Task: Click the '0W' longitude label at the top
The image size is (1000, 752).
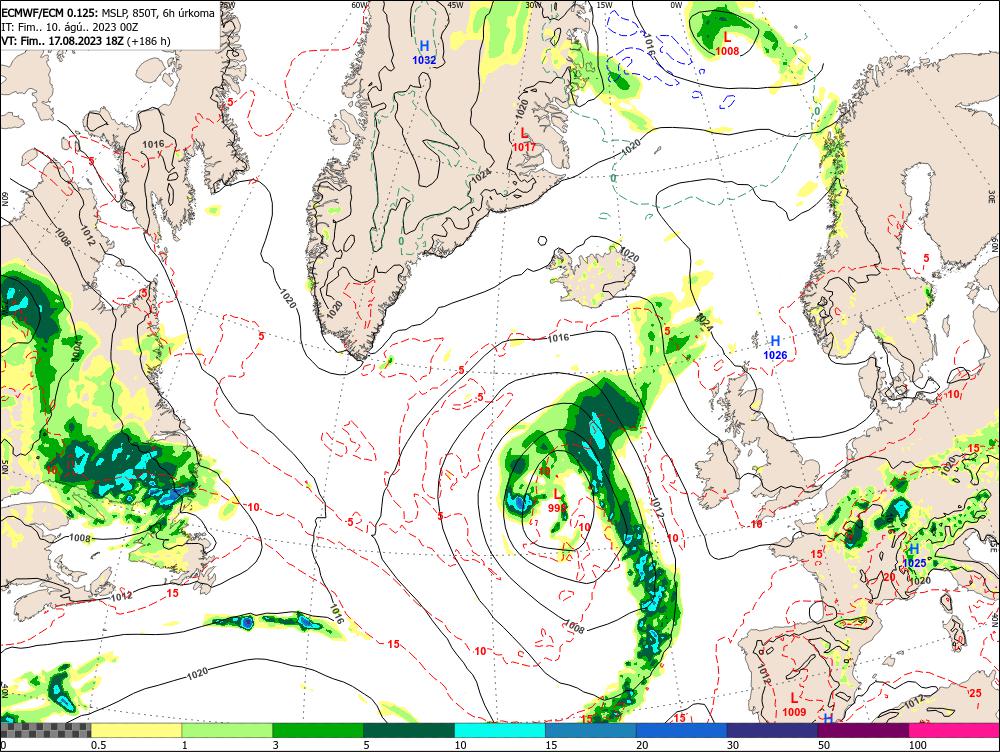Action: pyautogui.click(x=676, y=5)
